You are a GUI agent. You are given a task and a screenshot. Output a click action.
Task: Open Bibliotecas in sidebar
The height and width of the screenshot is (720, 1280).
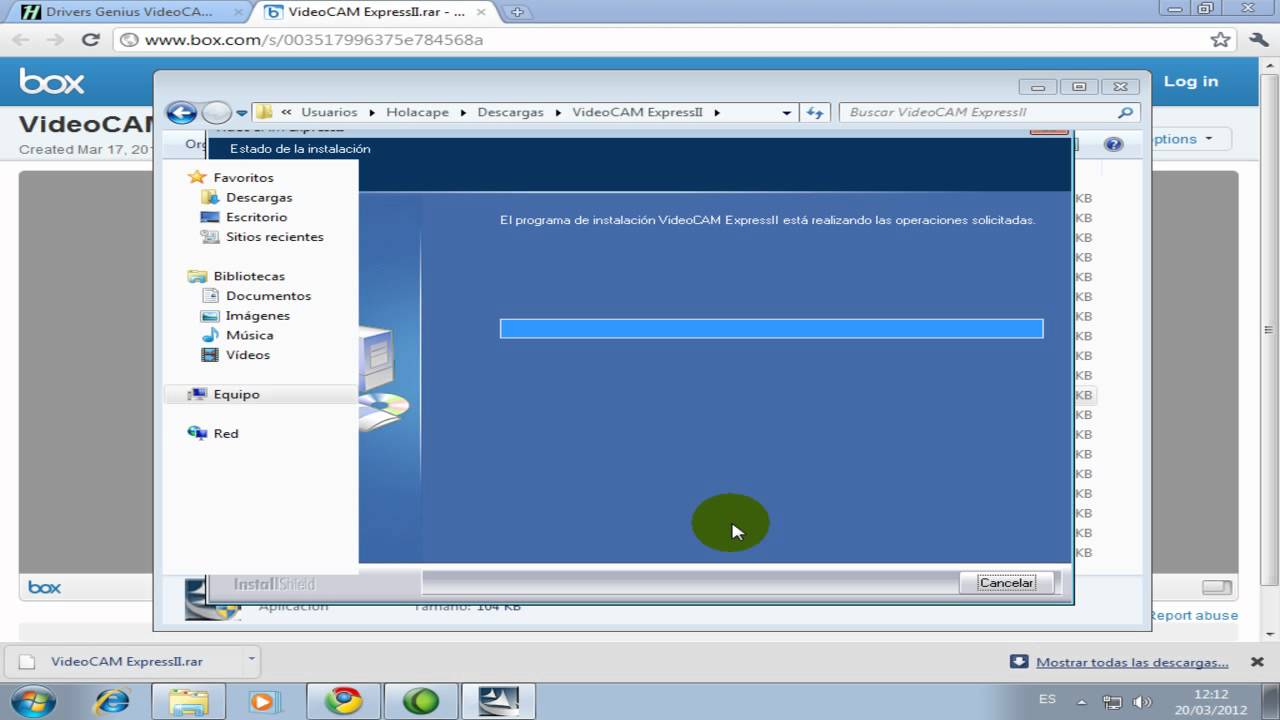click(x=249, y=276)
